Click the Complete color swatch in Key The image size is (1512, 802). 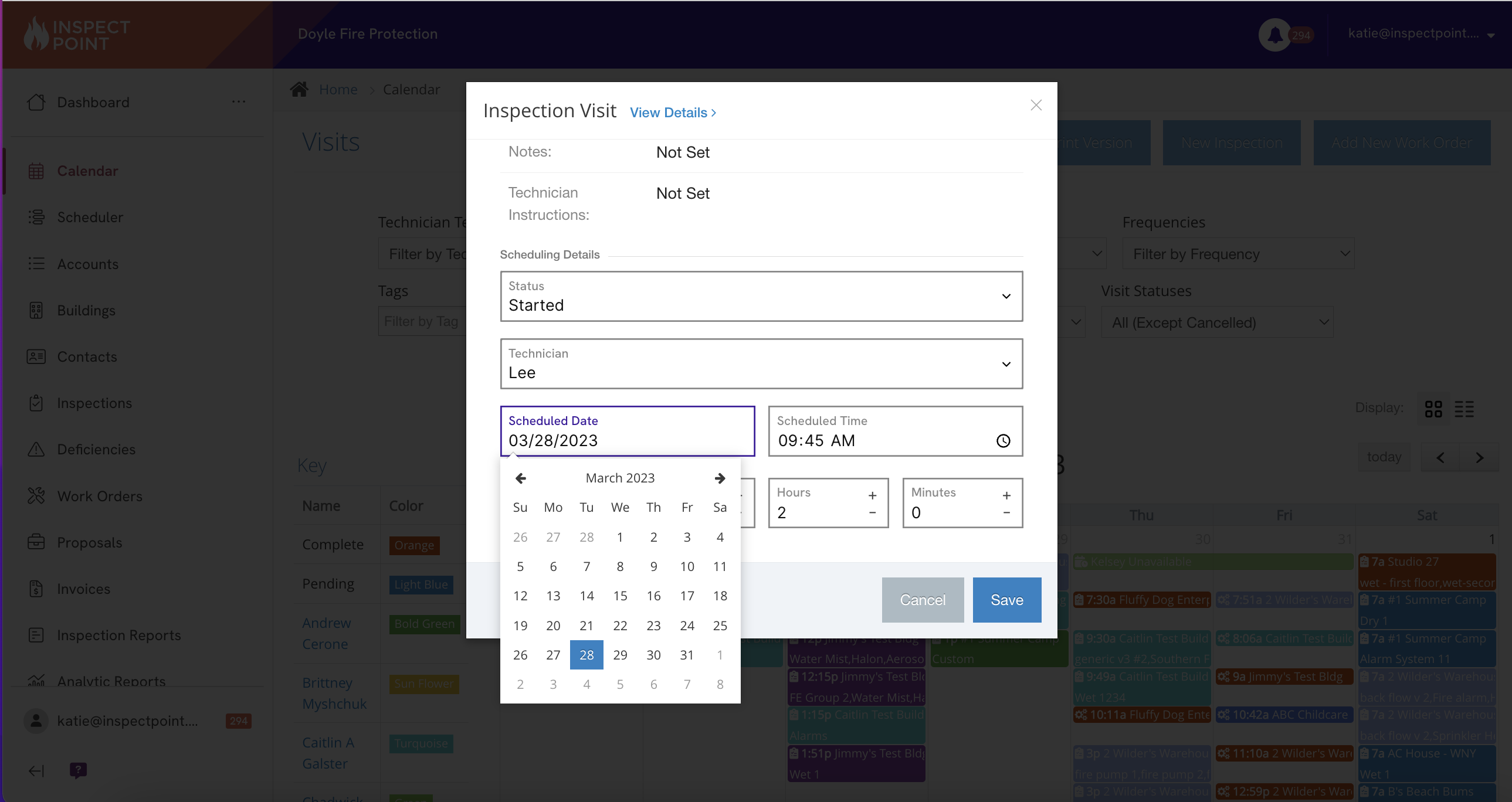pyautogui.click(x=413, y=545)
